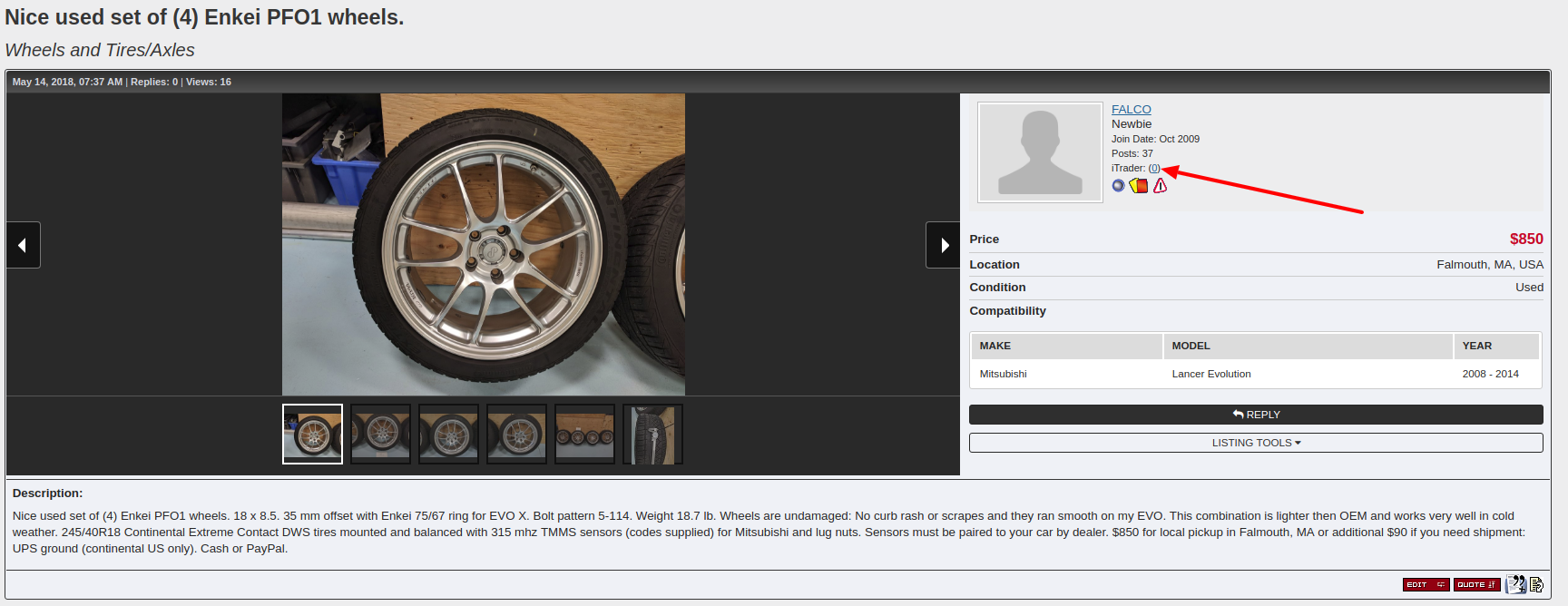Click the 'Mitsubishi' make cell

pyautogui.click(x=1003, y=374)
